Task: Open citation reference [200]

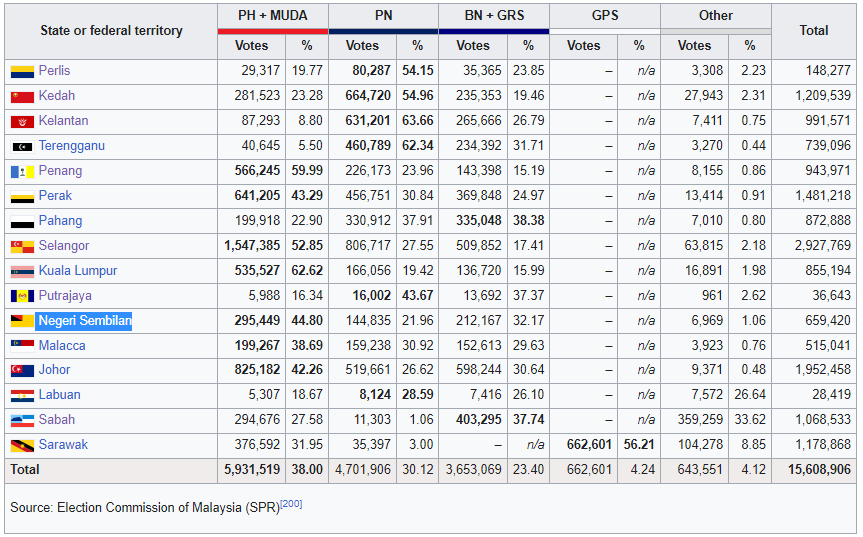Action: 291,503
